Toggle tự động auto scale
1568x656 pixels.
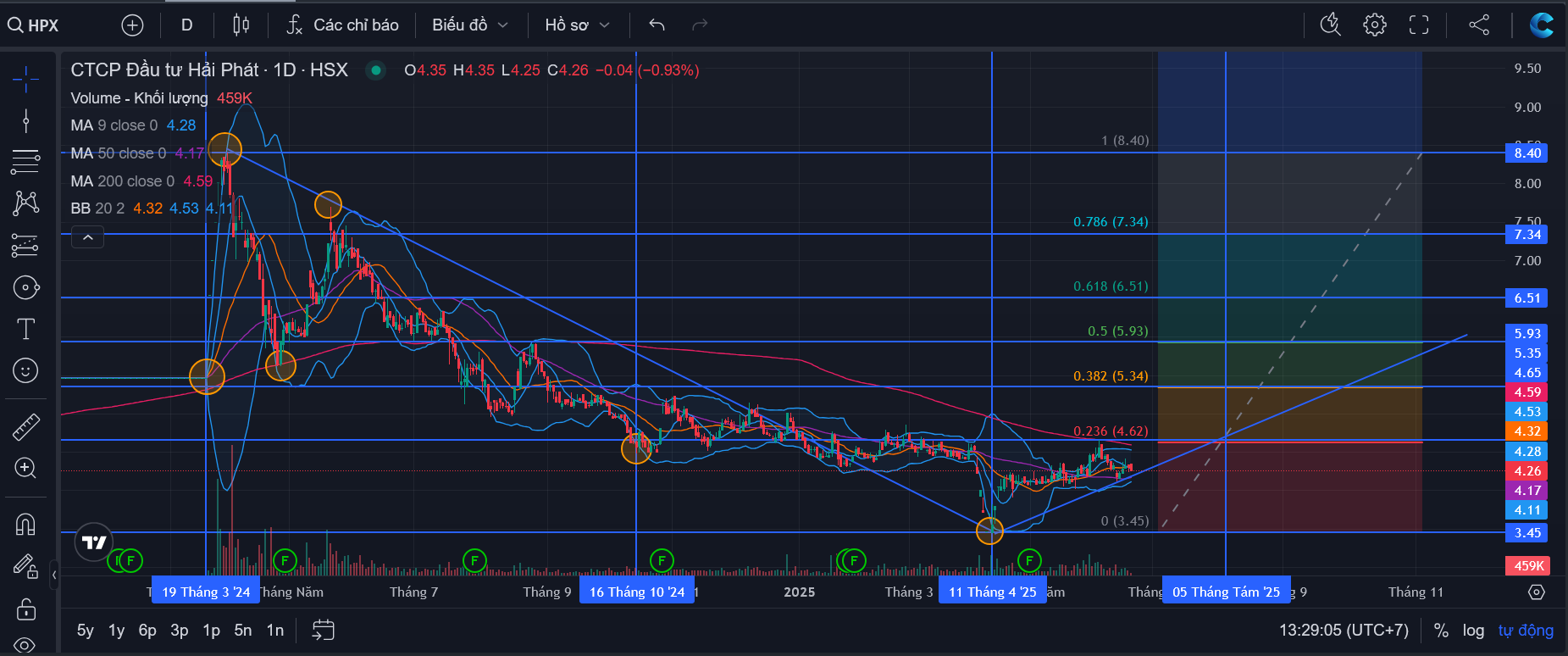coord(1526,631)
